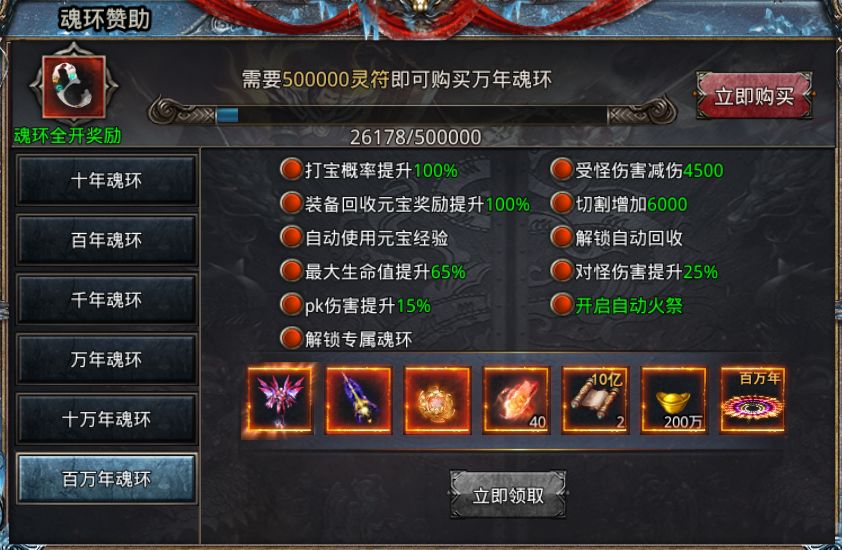This screenshot has height=550, width=842.
Task: Click the 灵符 progress bar
Action: (x=412, y=114)
